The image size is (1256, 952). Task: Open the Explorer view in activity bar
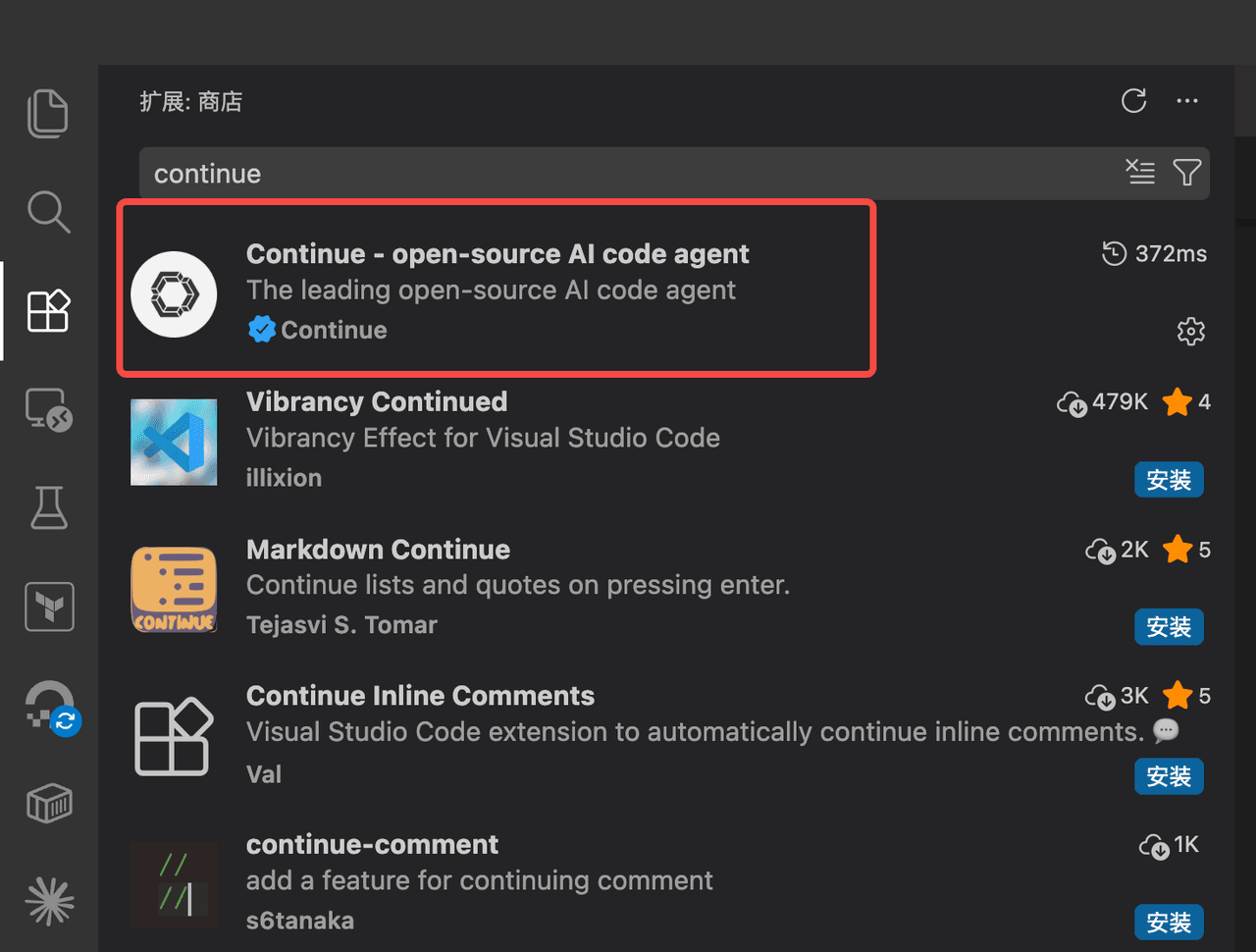point(48,113)
